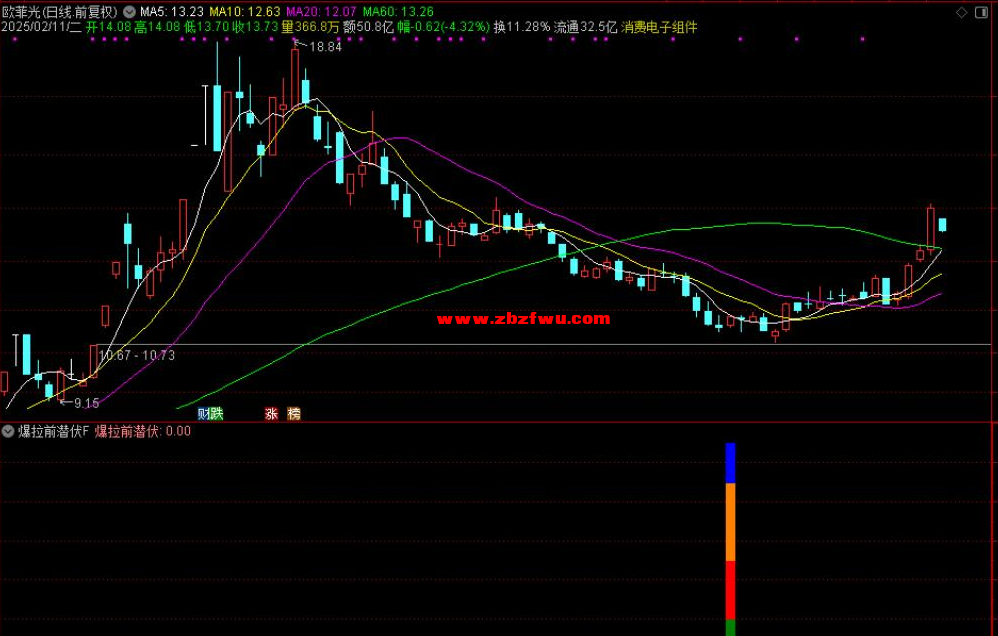Click the last cyan candlestick at right

943,225
